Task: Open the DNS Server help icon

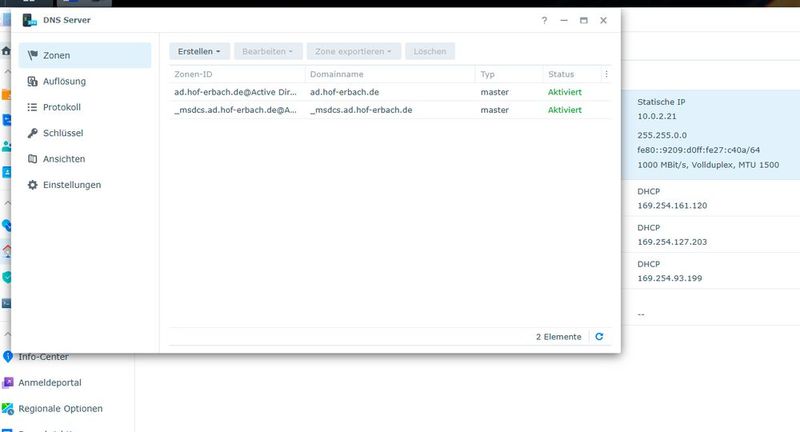Action: [x=544, y=20]
